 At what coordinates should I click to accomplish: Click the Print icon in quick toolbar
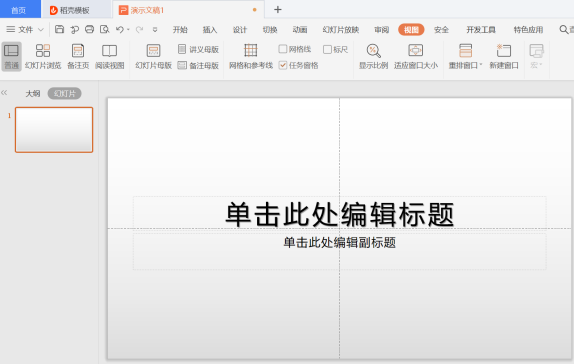pos(89,29)
